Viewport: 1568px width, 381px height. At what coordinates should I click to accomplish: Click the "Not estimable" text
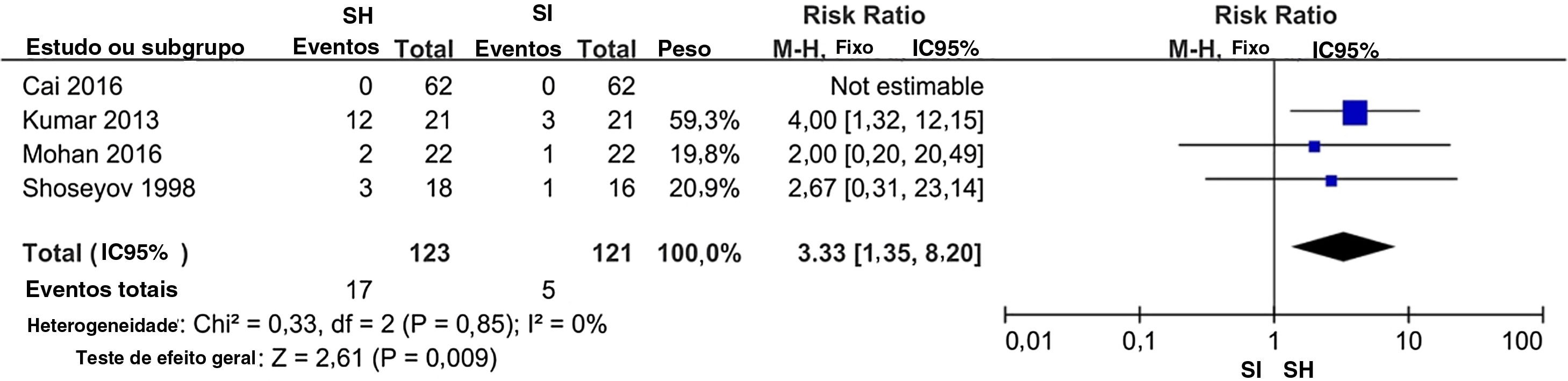point(906,87)
